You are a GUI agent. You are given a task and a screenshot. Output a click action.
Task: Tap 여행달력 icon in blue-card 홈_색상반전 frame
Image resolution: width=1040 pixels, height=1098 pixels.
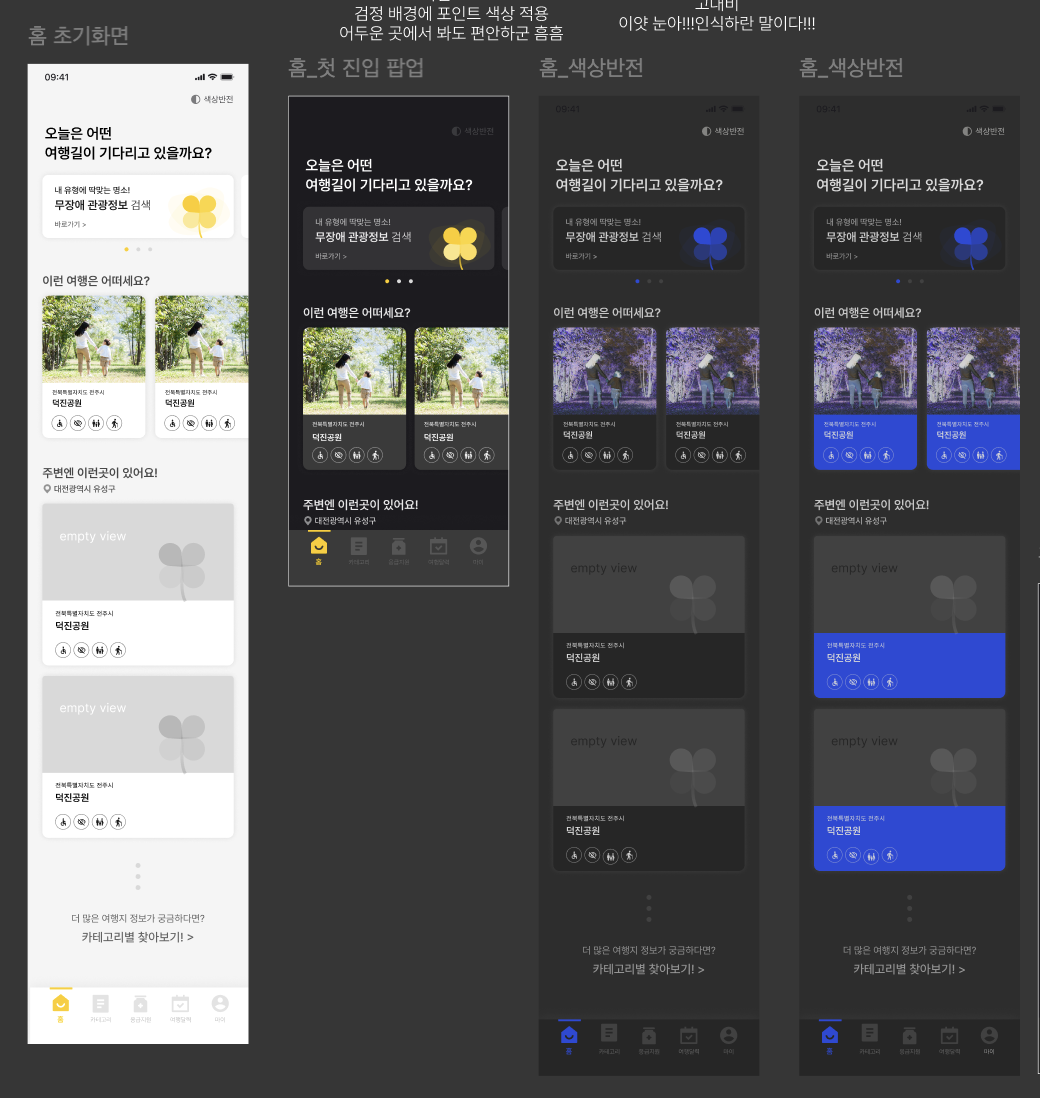coord(949,1034)
